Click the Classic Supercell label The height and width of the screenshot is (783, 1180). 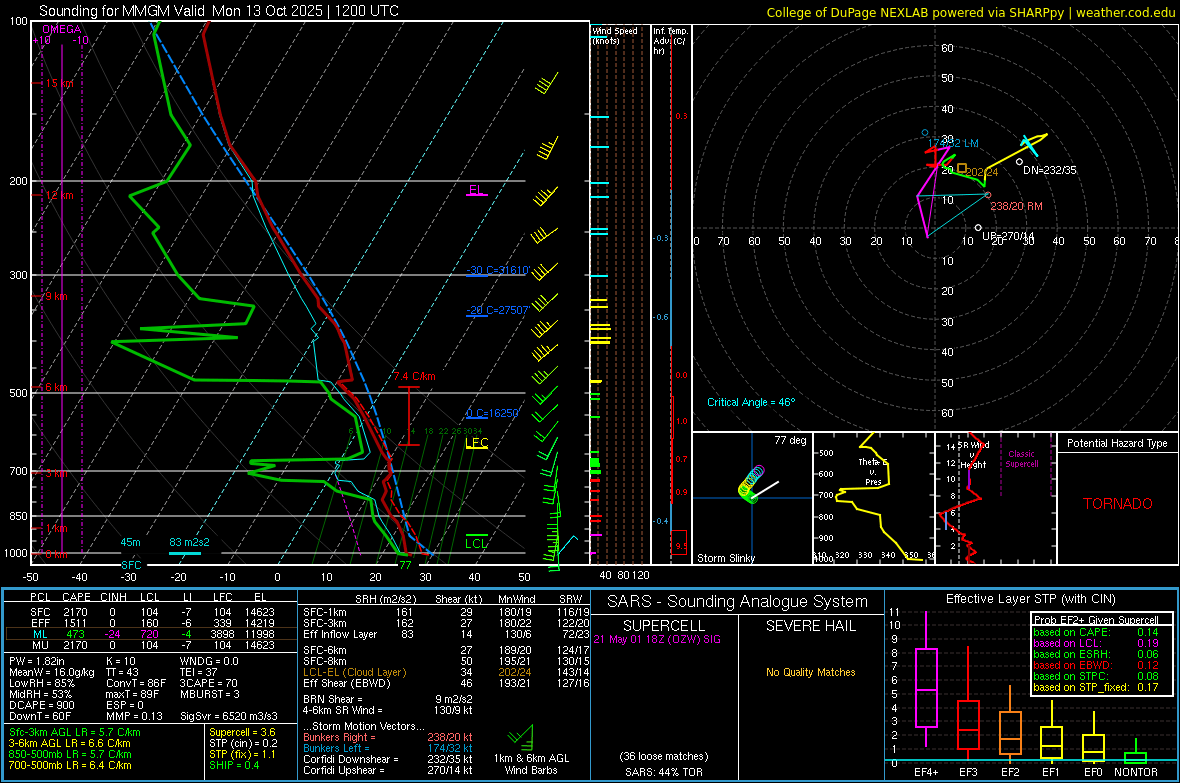[x=1022, y=459]
